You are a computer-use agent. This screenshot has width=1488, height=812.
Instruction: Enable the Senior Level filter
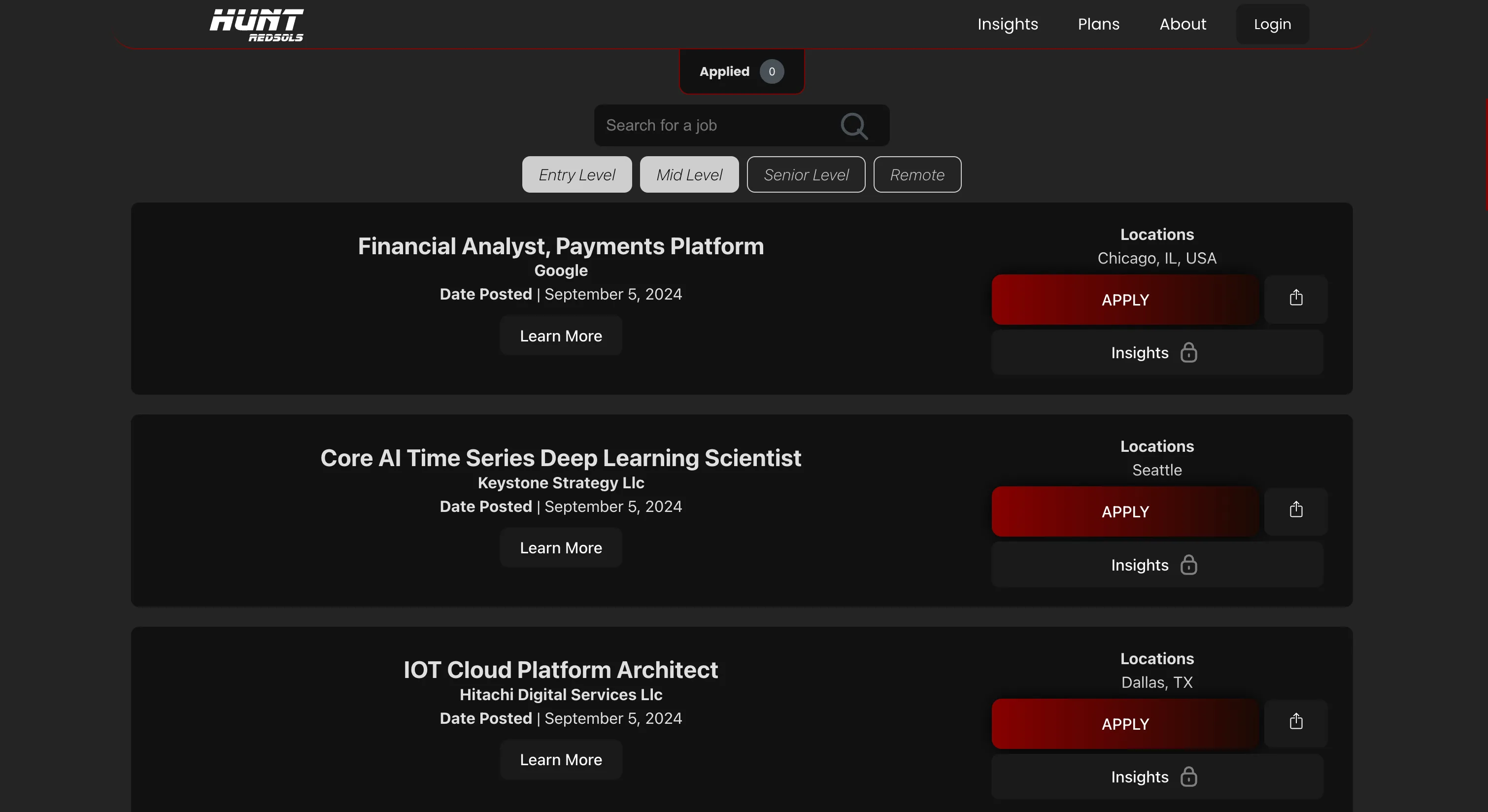806,174
